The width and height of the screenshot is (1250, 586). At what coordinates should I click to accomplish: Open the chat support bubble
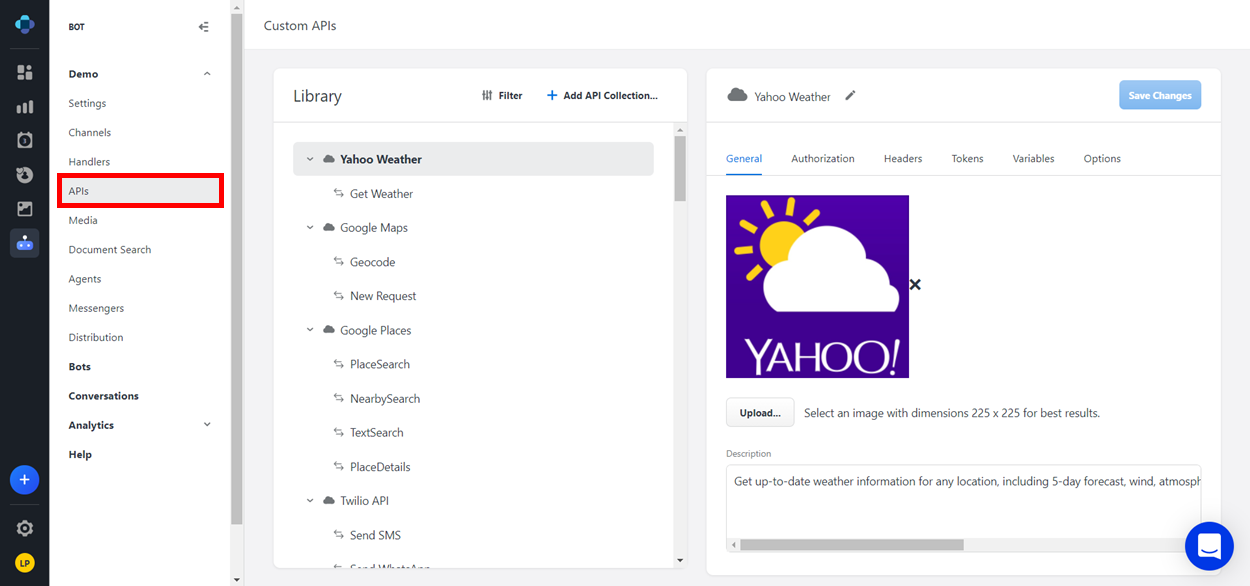(1209, 546)
